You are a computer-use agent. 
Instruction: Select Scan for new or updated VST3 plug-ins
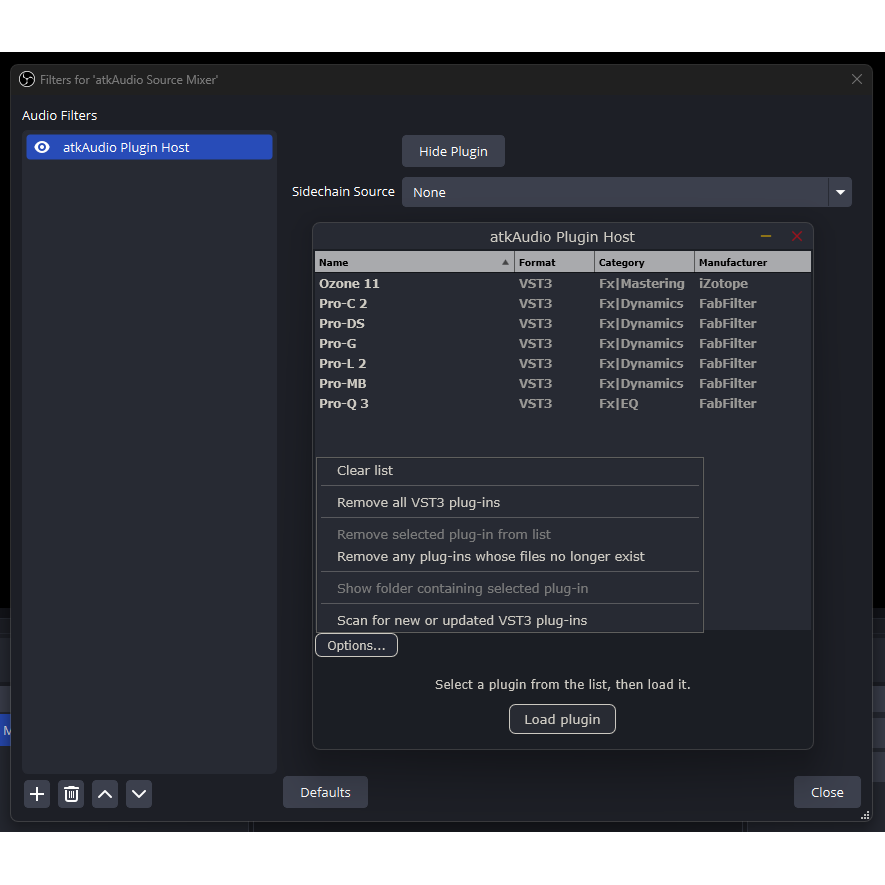tap(510, 620)
